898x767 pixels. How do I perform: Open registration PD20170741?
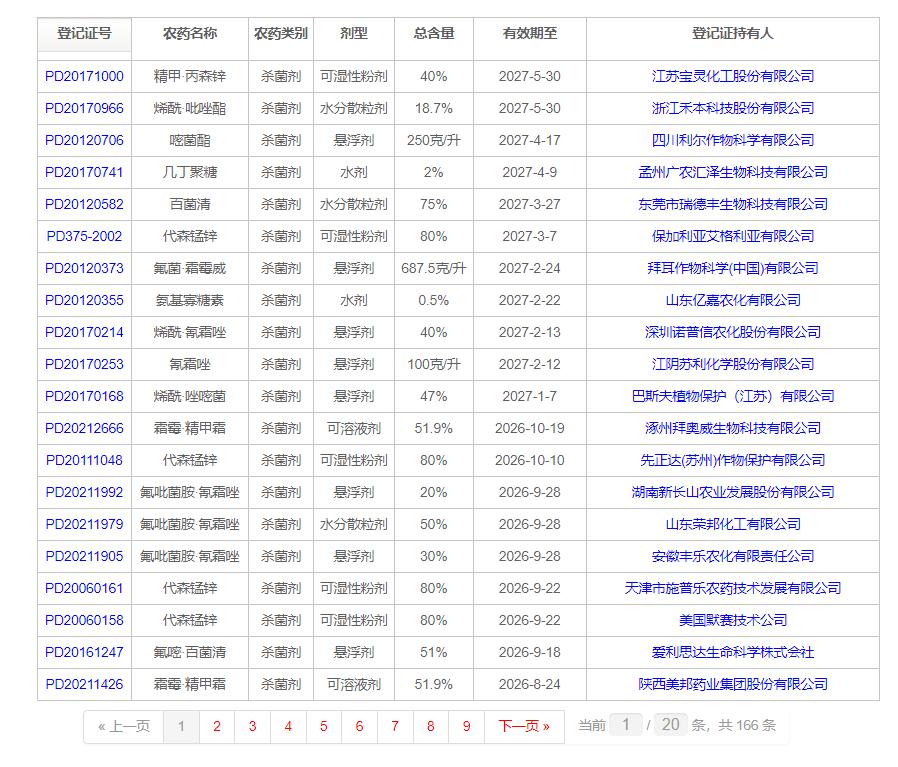click(x=84, y=172)
